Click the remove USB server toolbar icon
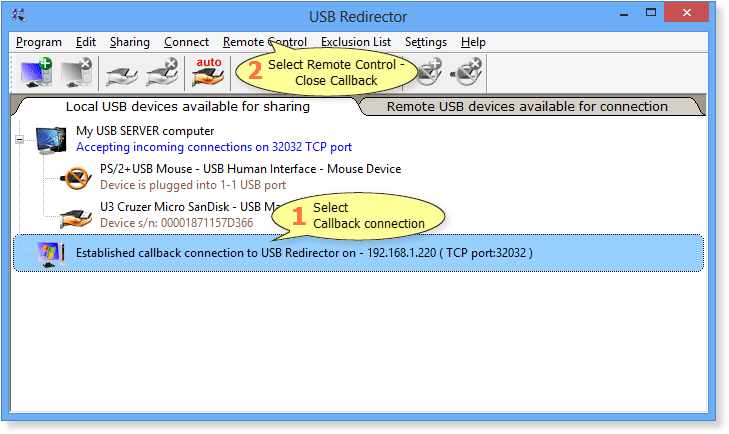 [x=77, y=73]
